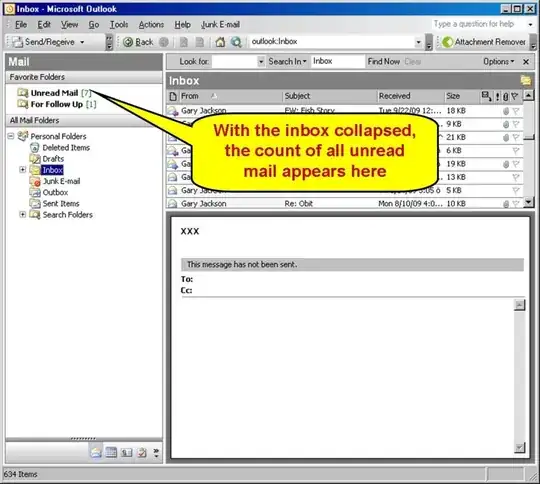Close the Find bar with X
Image resolution: width=540 pixels, height=484 pixels.
pyautogui.click(x=526, y=62)
